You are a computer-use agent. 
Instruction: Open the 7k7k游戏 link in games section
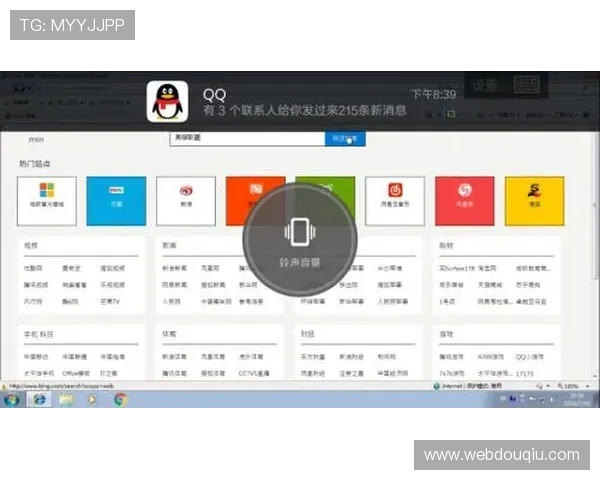coord(452,373)
